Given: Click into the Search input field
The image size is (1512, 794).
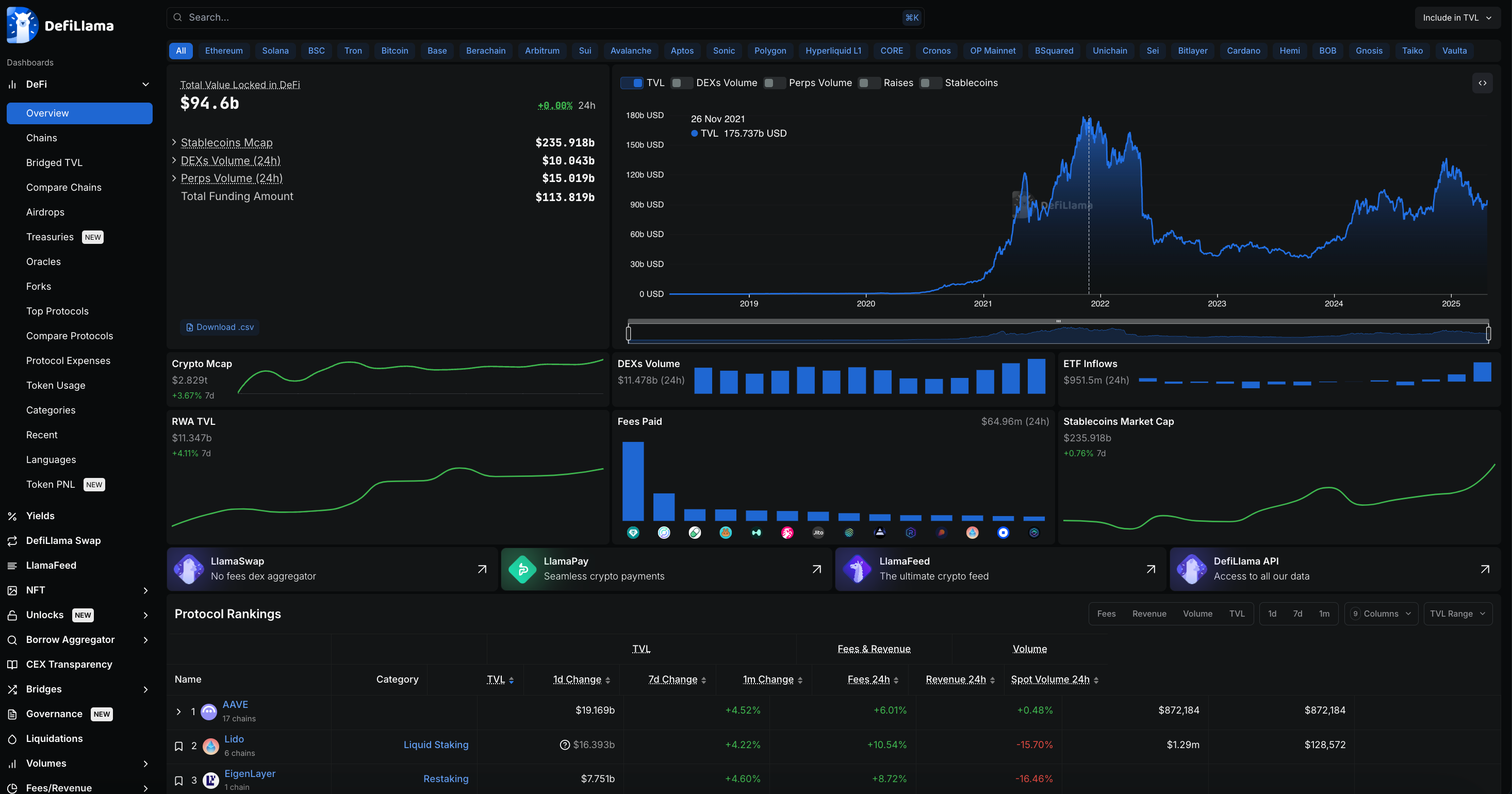Looking at the screenshot, I should [528, 18].
